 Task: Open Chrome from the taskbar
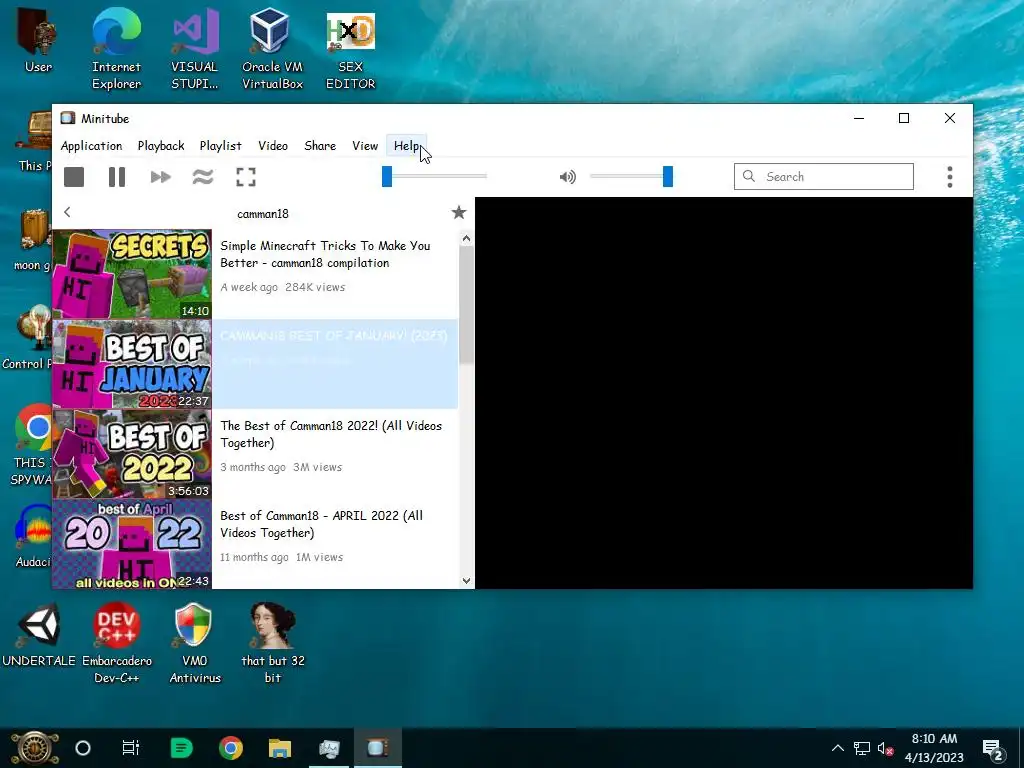click(x=231, y=748)
